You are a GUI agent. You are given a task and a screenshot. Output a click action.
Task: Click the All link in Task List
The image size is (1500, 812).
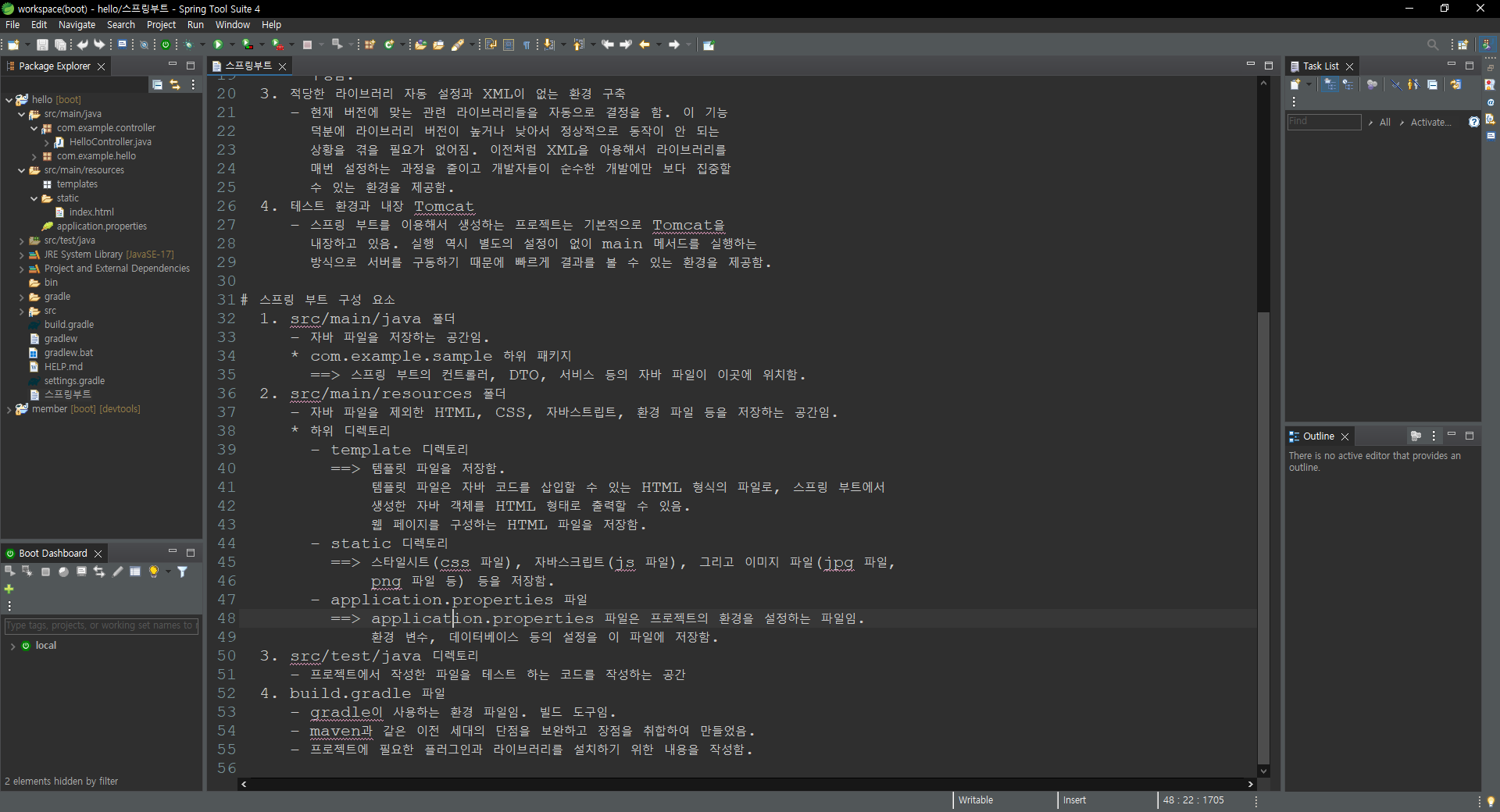[x=1385, y=123]
